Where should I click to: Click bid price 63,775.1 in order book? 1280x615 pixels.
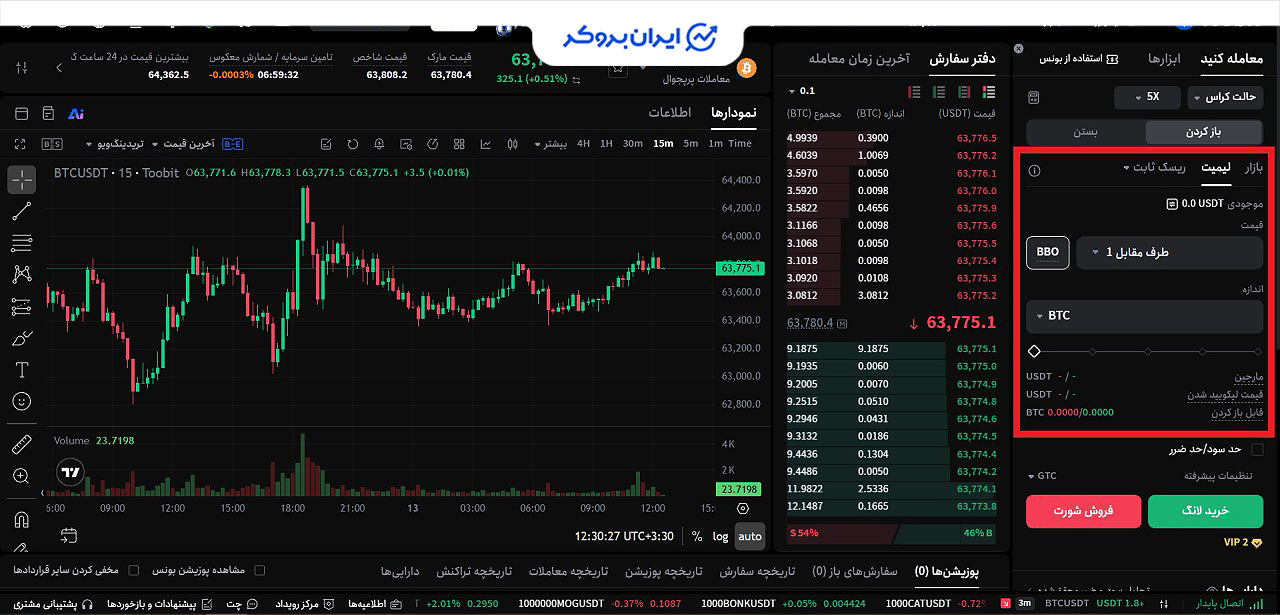point(976,349)
